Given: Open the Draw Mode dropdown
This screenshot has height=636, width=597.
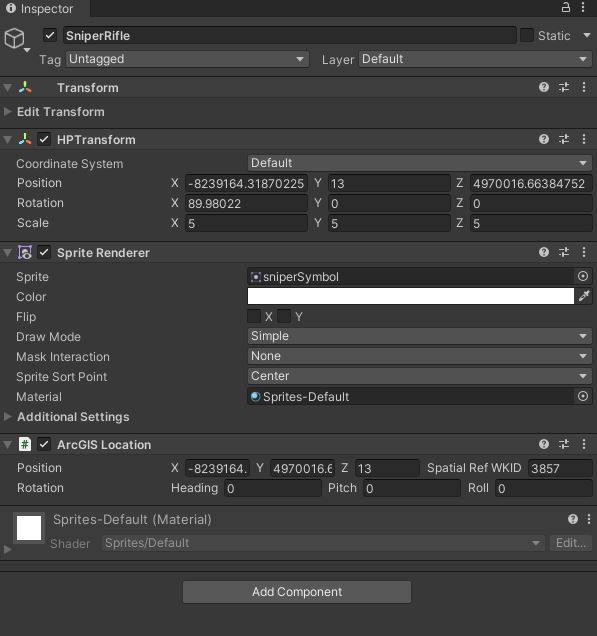Looking at the screenshot, I should [x=419, y=336].
